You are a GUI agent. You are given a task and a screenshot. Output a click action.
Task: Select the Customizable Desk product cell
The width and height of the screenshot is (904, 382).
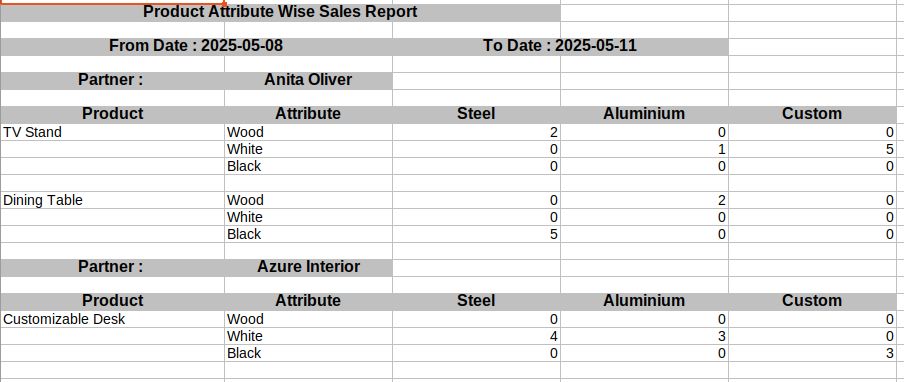[x=112, y=319]
